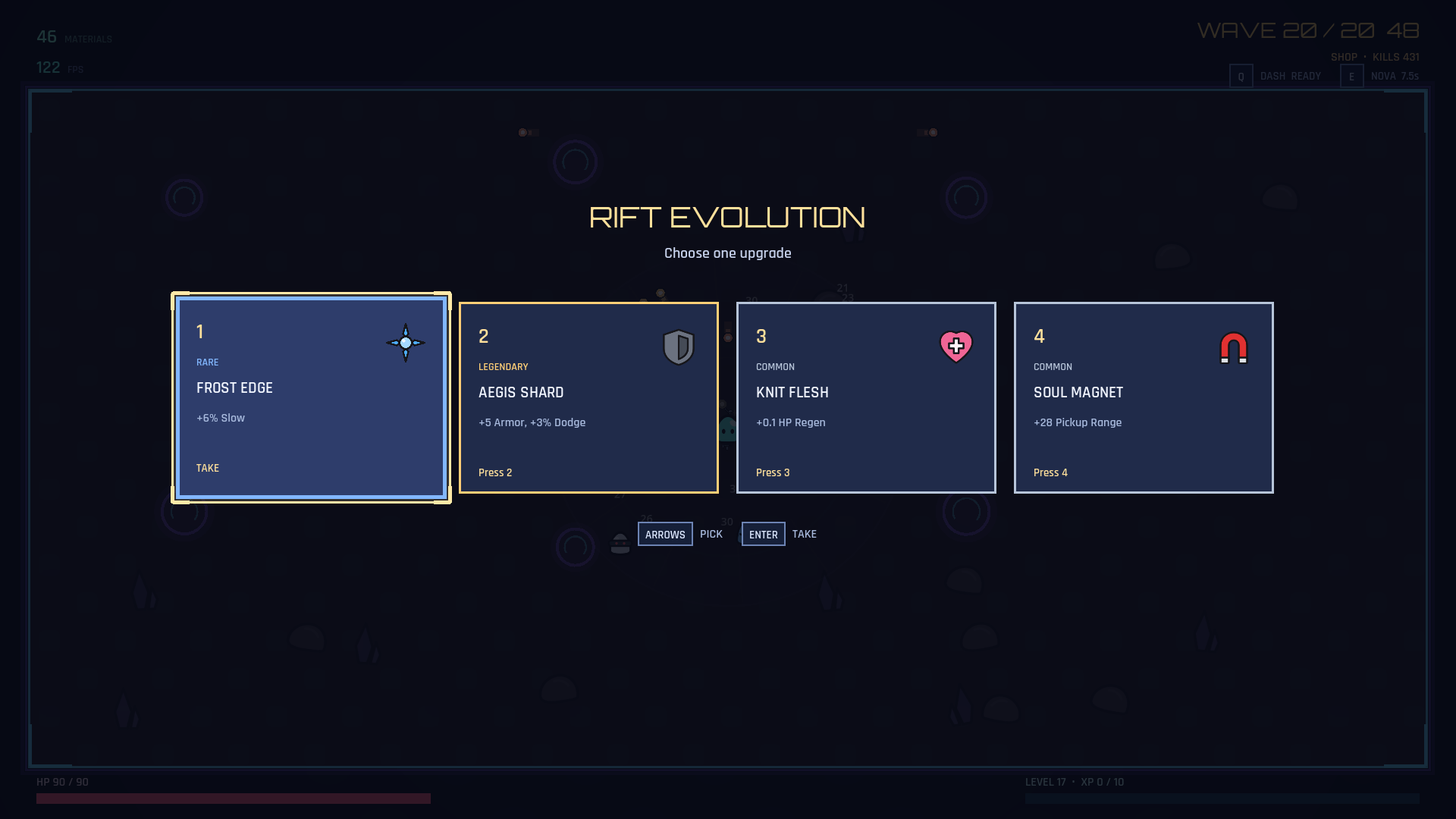Click the card number 4 label
Screen dimensions: 1456x819
(1039, 336)
